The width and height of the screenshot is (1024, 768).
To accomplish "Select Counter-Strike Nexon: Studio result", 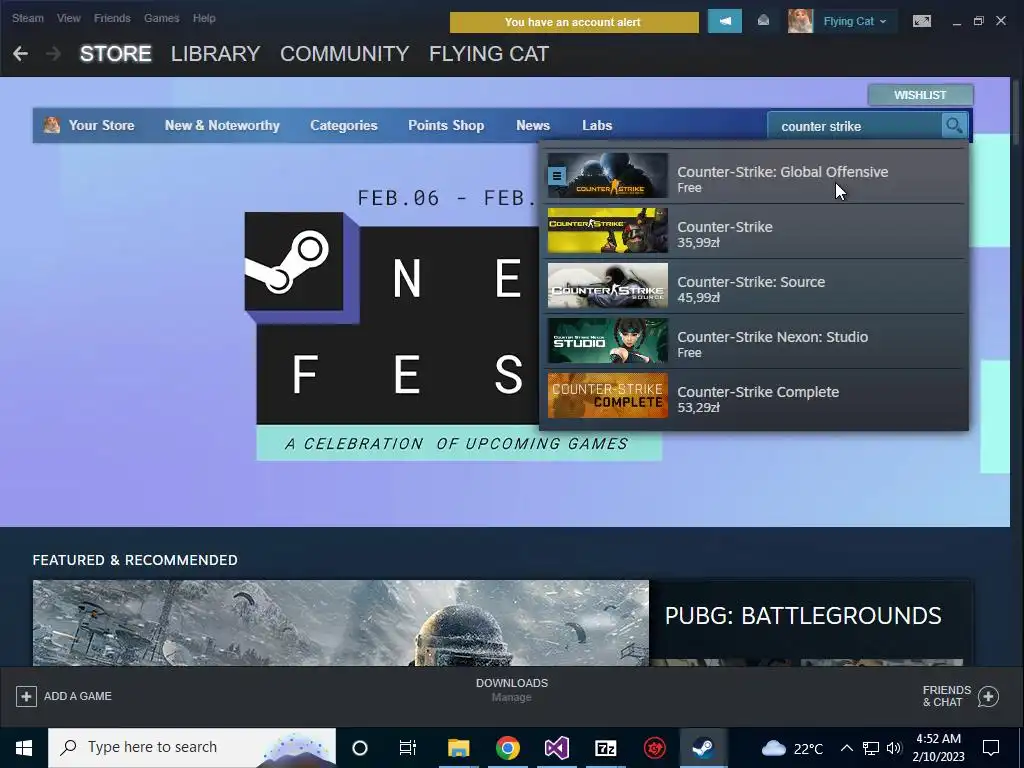I will (755, 341).
